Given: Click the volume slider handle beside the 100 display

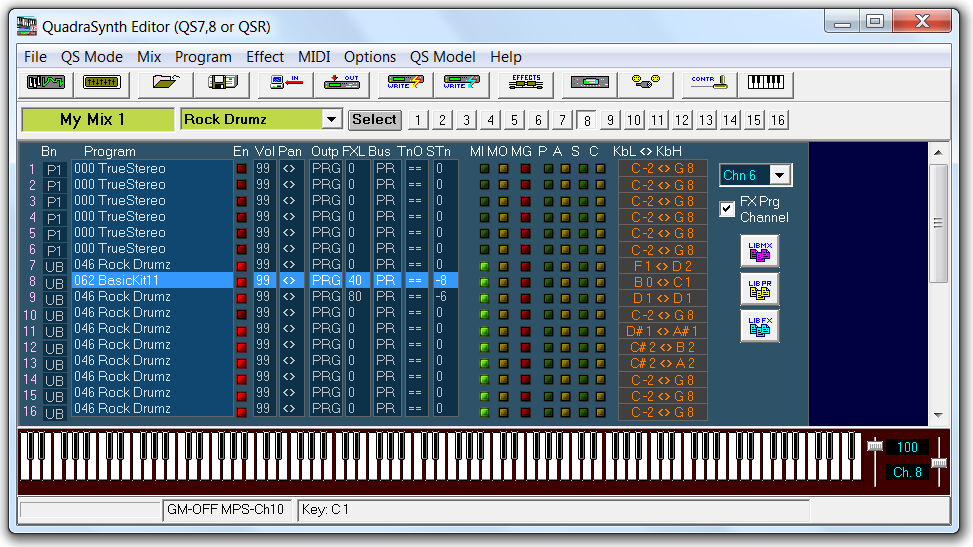Looking at the screenshot, I should (874, 446).
